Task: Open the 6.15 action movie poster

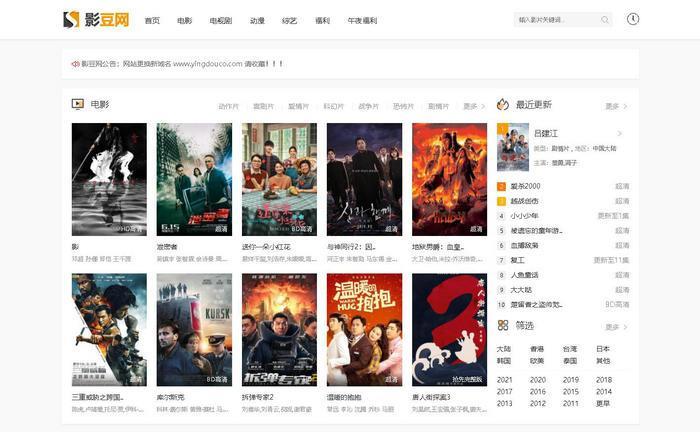Action: (x=194, y=179)
